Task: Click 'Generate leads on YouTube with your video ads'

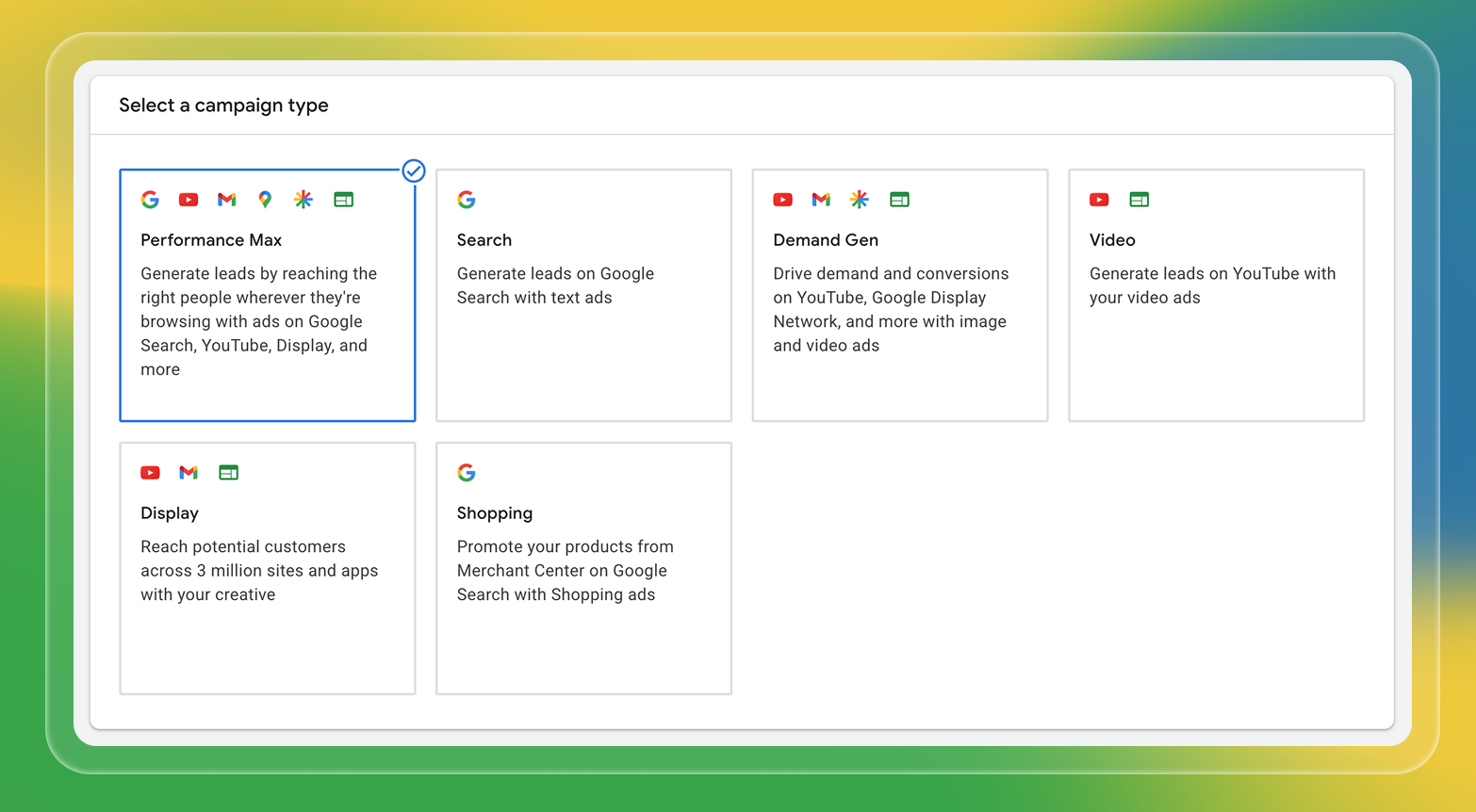Action: [x=1212, y=285]
